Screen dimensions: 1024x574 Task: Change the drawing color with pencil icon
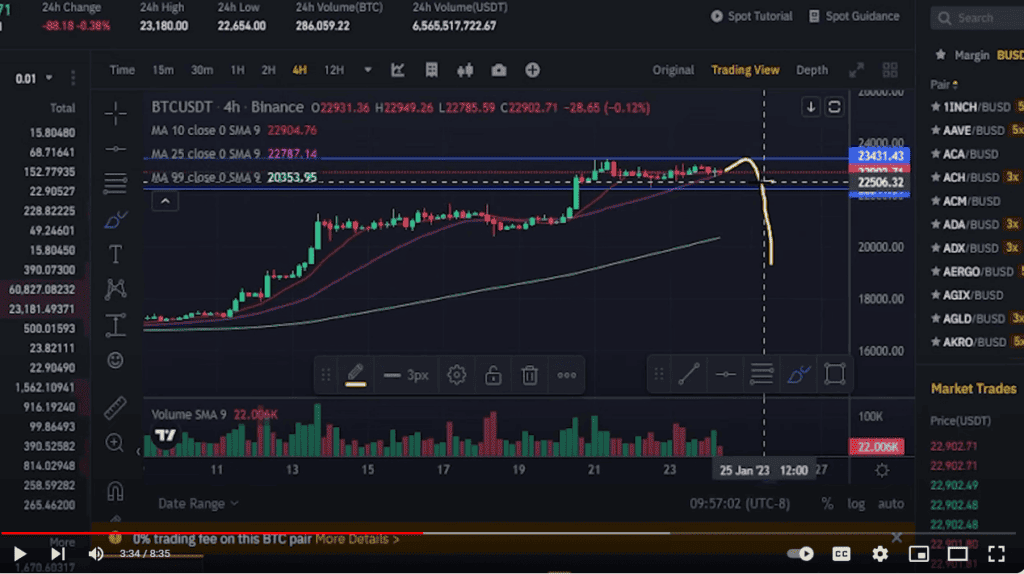355,375
